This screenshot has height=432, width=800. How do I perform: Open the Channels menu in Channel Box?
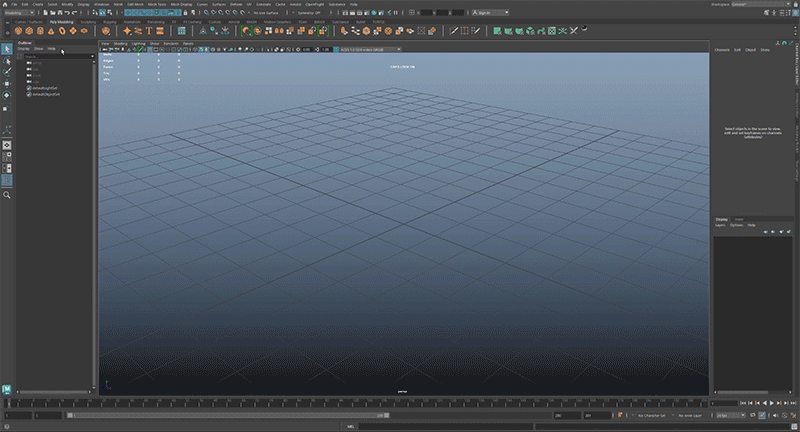(721, 49)
